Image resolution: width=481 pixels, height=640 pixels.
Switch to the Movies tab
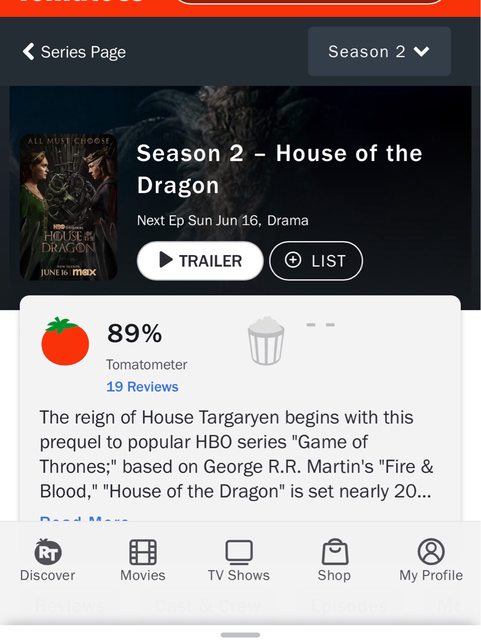[x=143, y=560]
